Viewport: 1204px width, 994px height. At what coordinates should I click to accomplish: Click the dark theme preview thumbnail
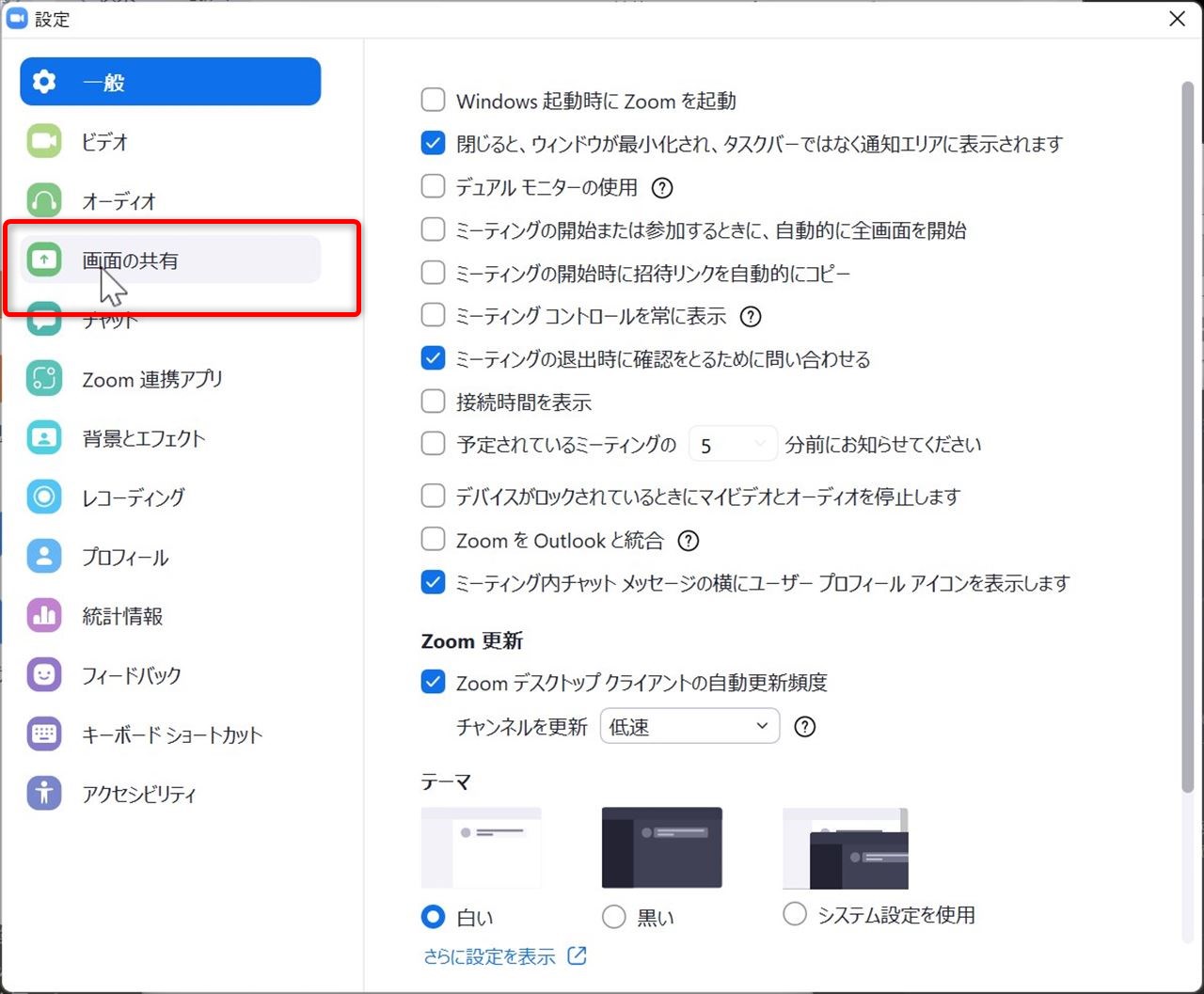[x=662, y=847]
